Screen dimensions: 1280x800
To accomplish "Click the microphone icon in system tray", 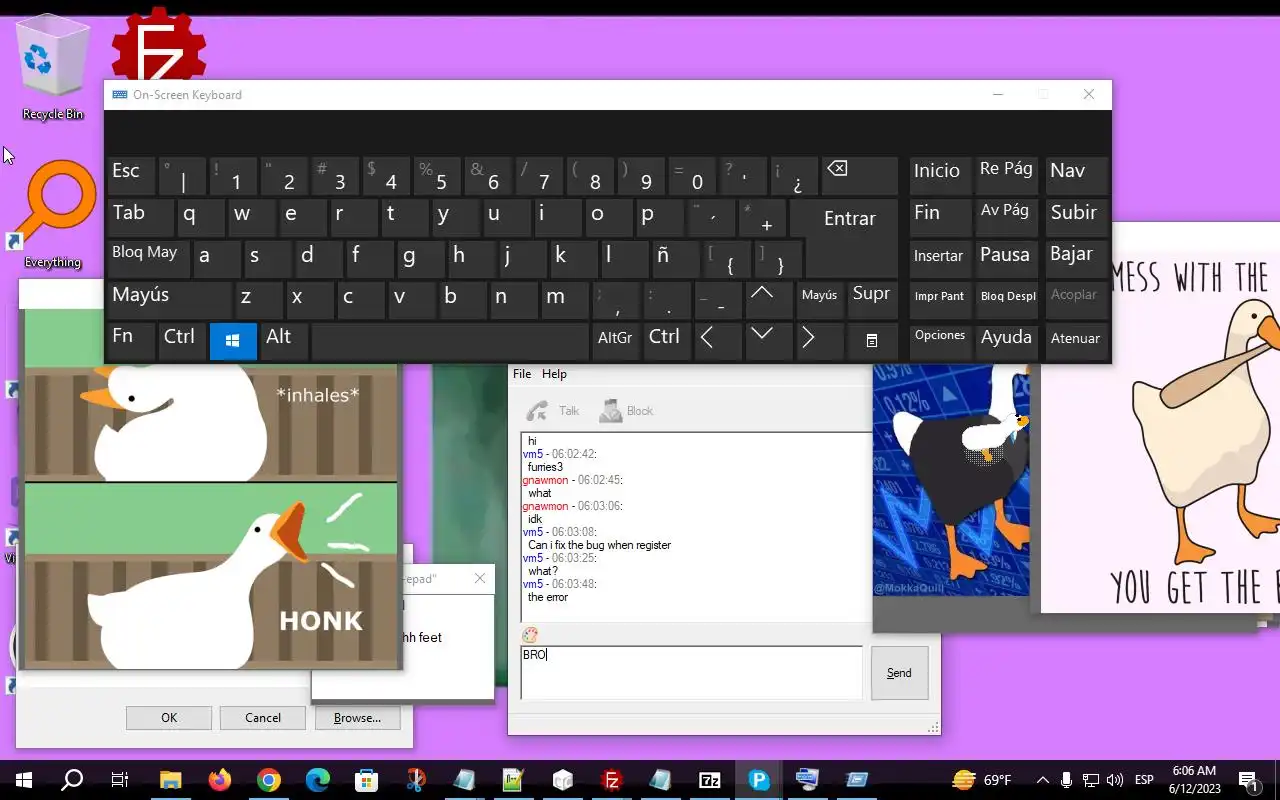I will [x=1067, y=780].
